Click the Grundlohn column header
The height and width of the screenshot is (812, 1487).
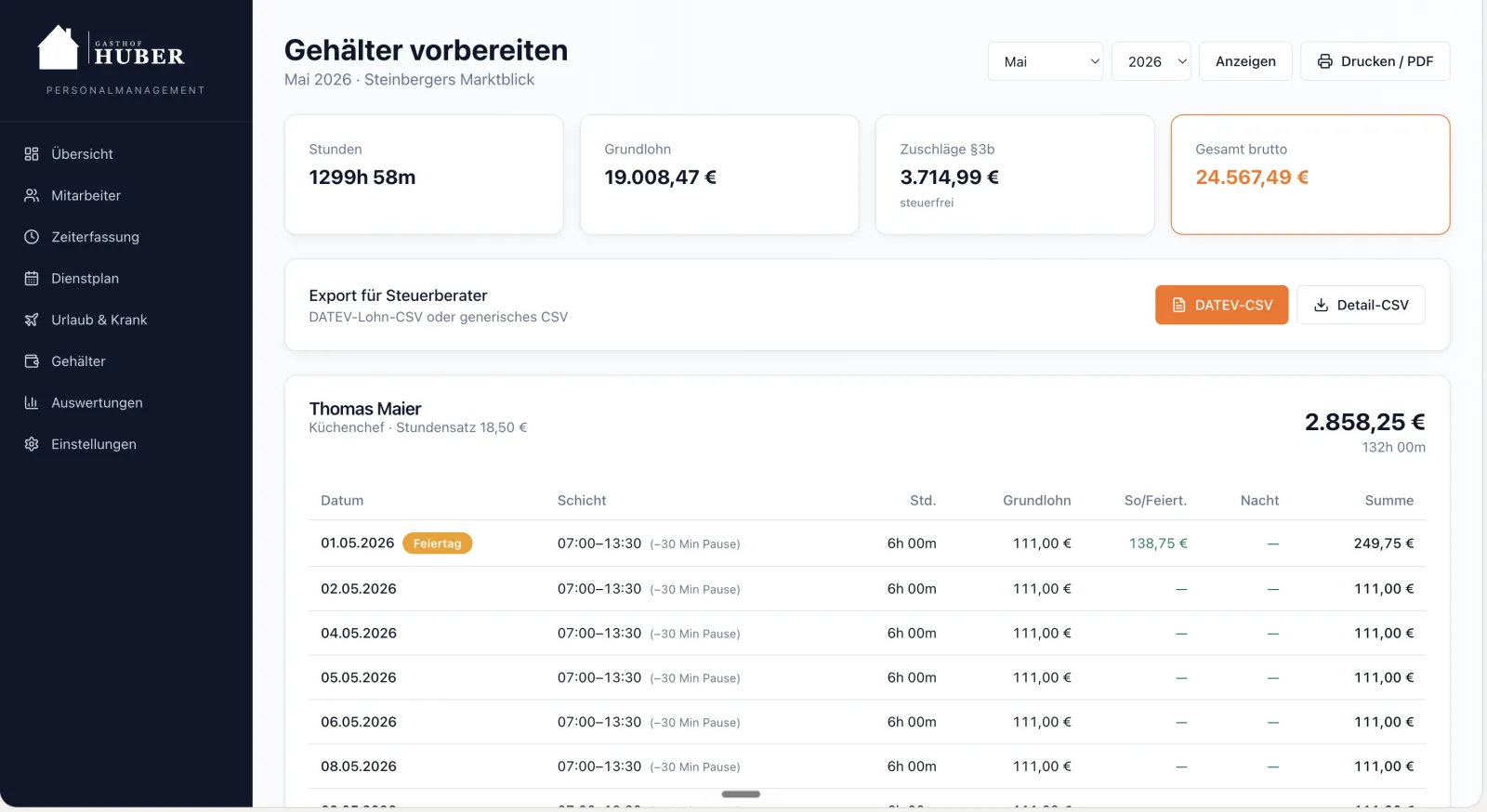(x=1037, y=500)
